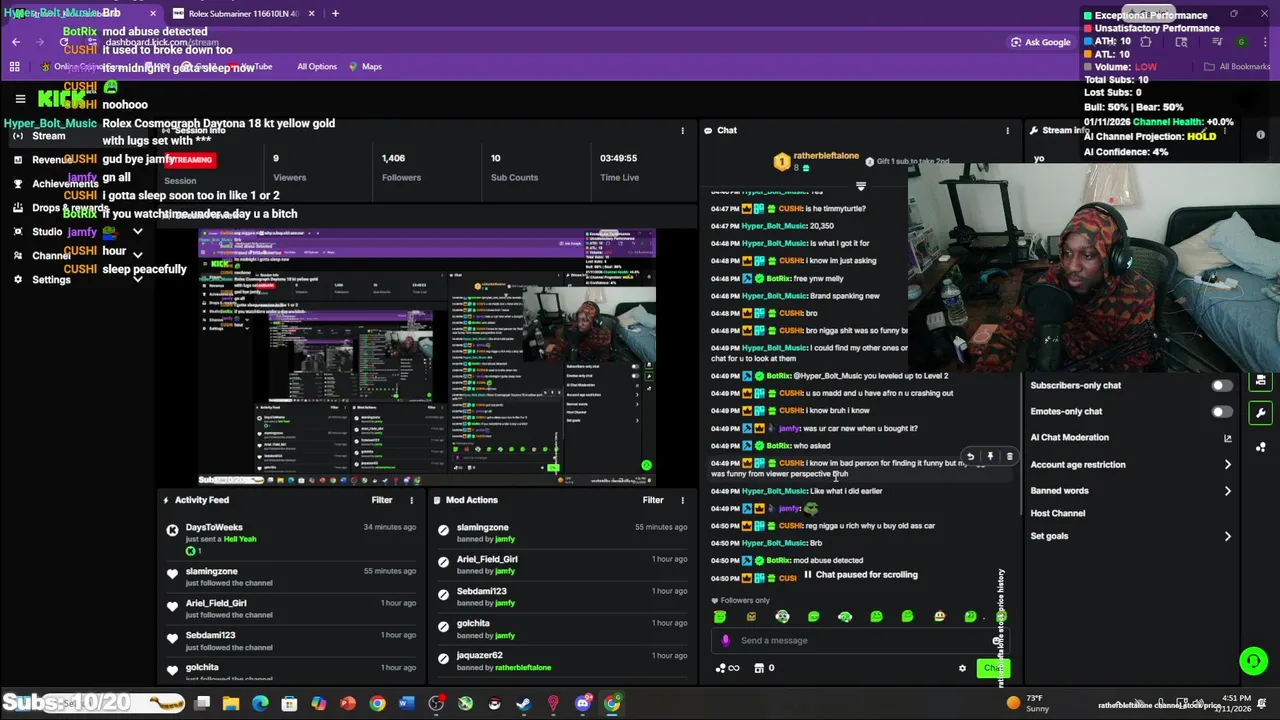
Task: Open the channel points infinity icon
Action: point(727,668)
